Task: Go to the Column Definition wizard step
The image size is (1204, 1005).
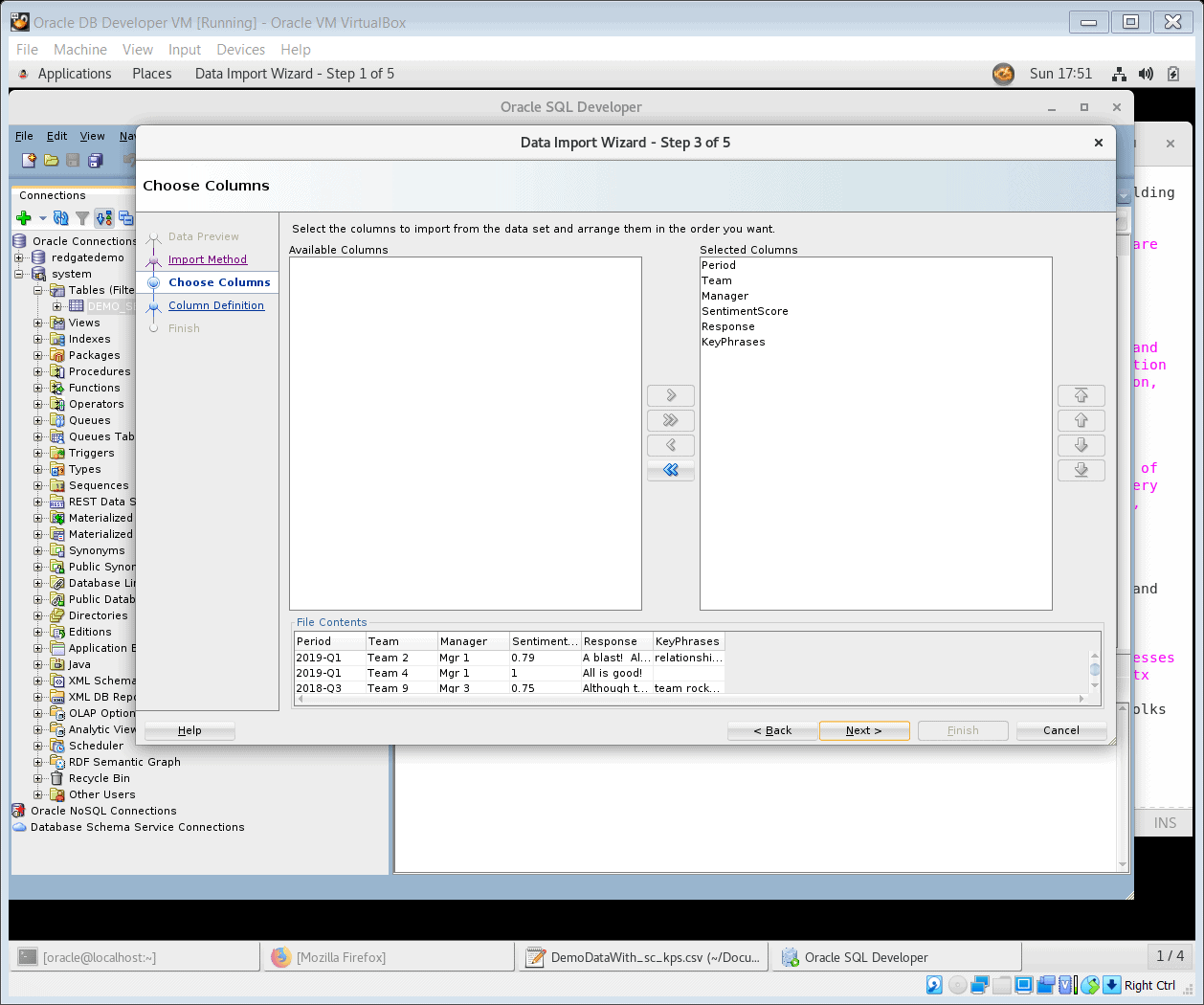Action: (216, 305)
